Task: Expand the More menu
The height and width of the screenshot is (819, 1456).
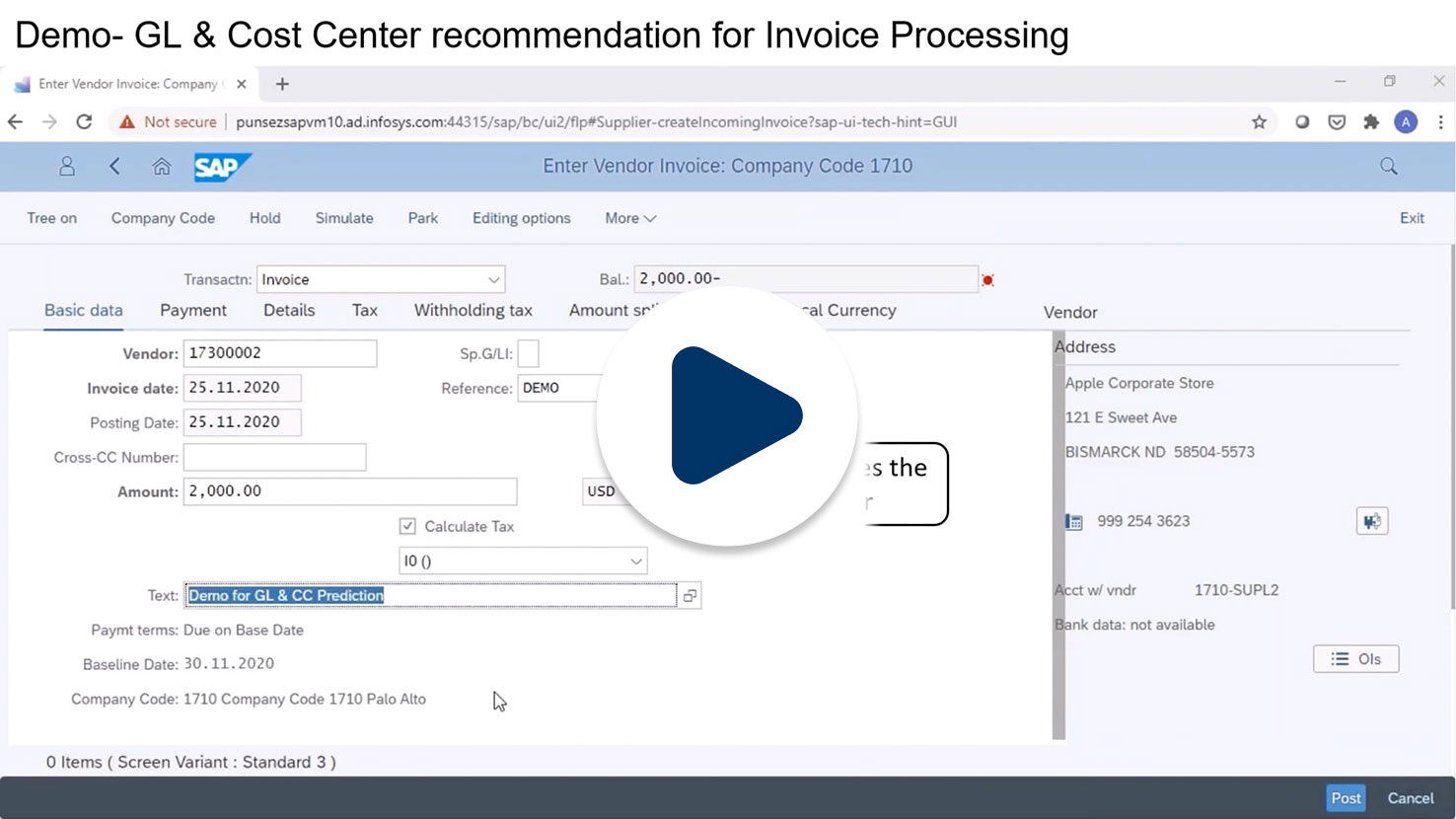Action: click(x=630, y=218)
